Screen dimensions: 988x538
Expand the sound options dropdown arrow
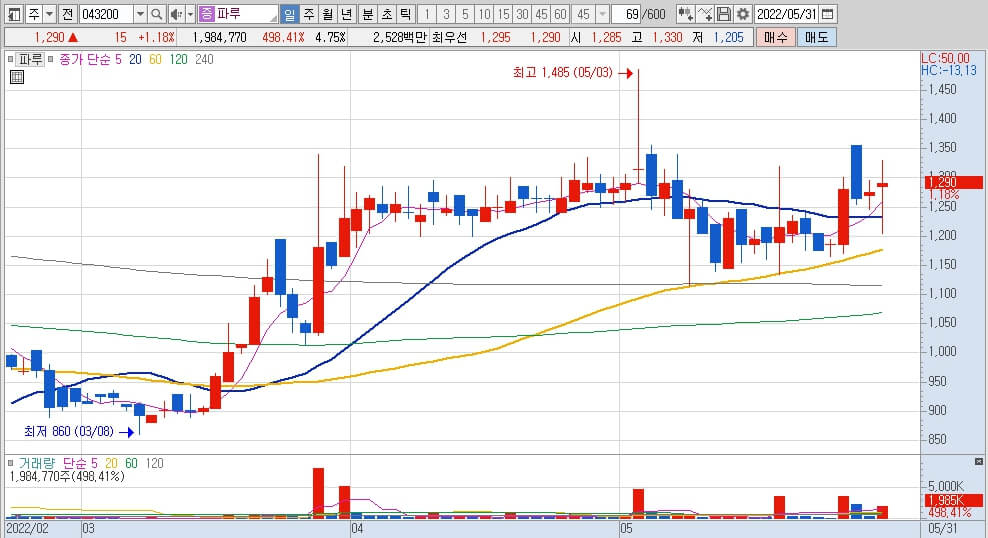point(190,14)
